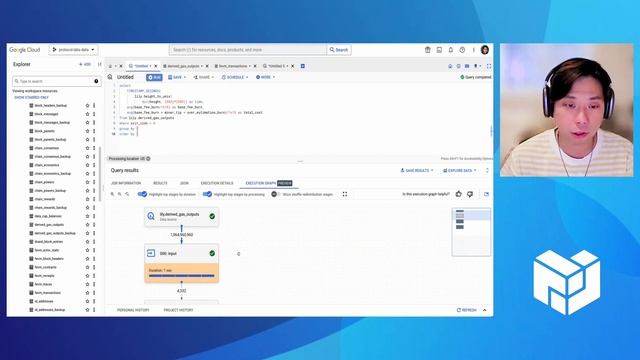
Task: Open the Execution Graph tab
Action: click(269, 183)
